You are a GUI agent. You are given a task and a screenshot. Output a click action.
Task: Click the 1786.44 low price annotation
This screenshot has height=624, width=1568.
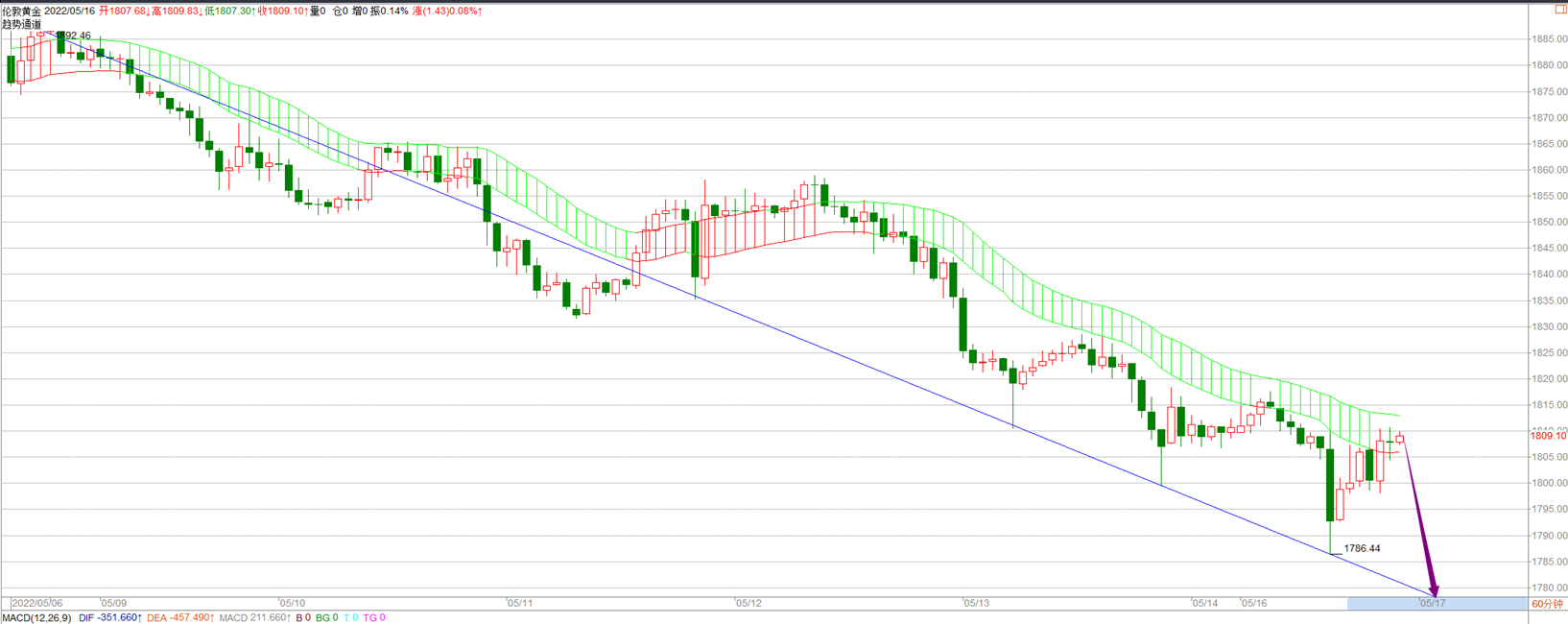click(1362, 548)
